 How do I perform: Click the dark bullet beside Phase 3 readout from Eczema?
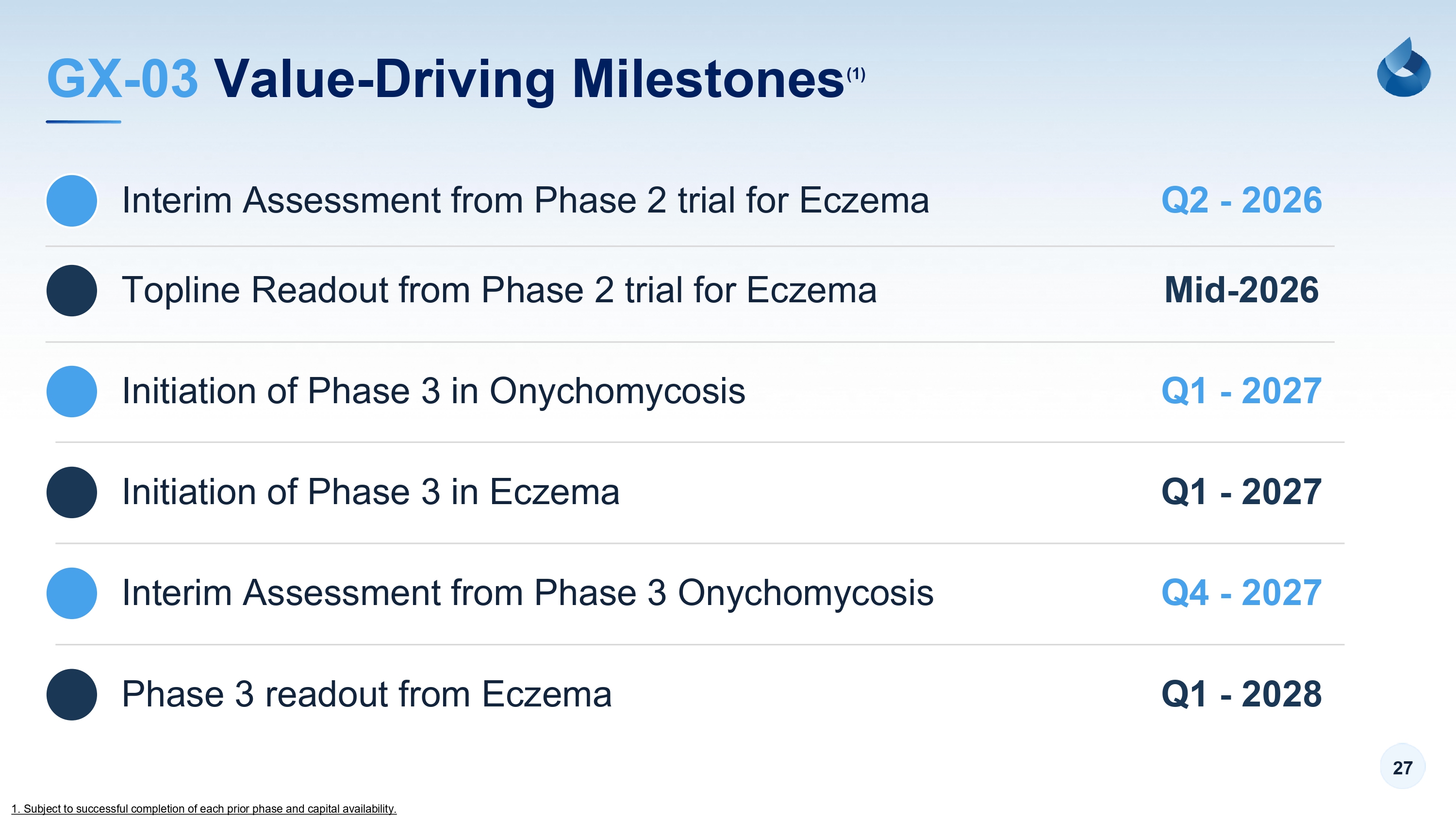click(72, 694)
